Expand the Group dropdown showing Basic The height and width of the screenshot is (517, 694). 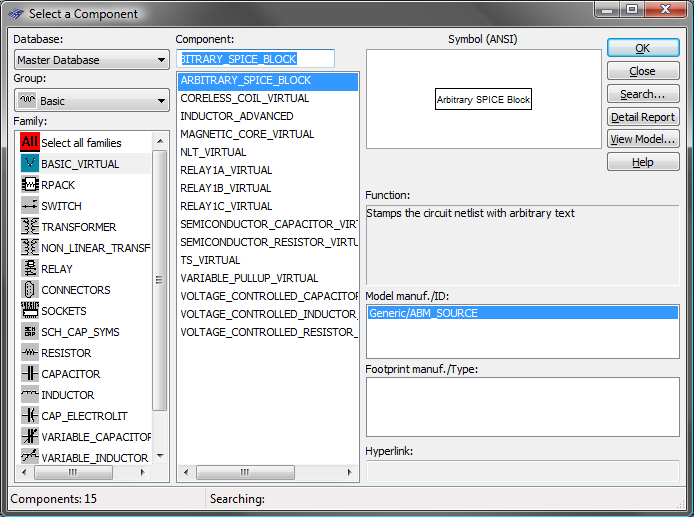click(91, 101)
